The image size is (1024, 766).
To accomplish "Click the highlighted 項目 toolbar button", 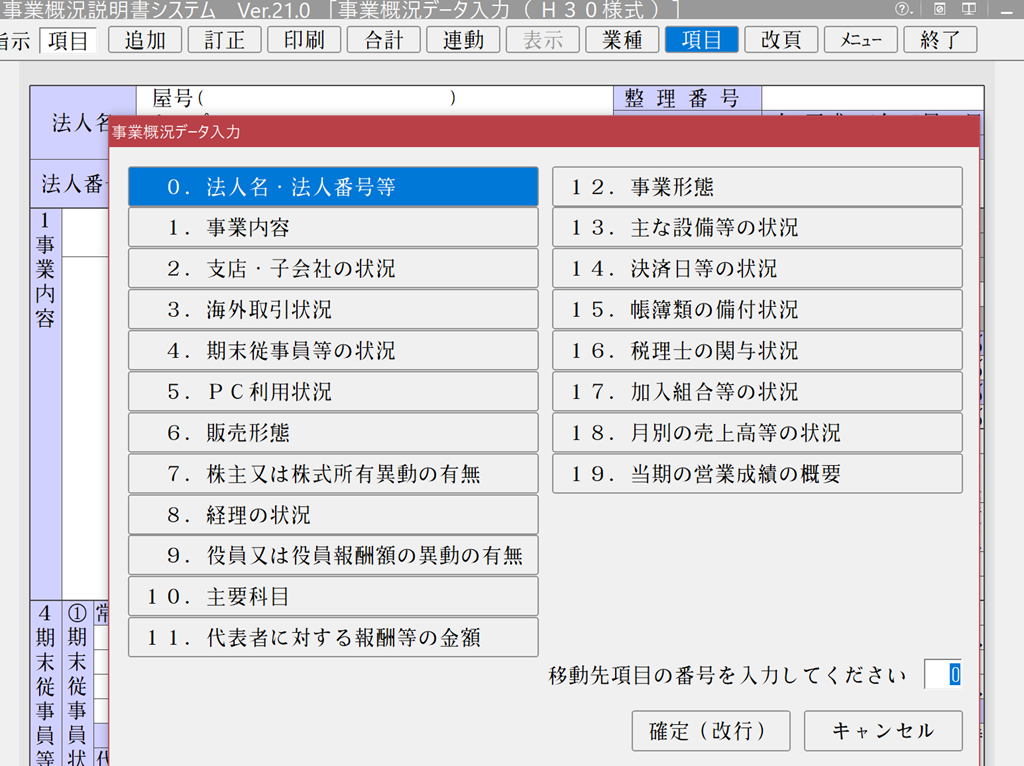I will (x=701, y=40).
